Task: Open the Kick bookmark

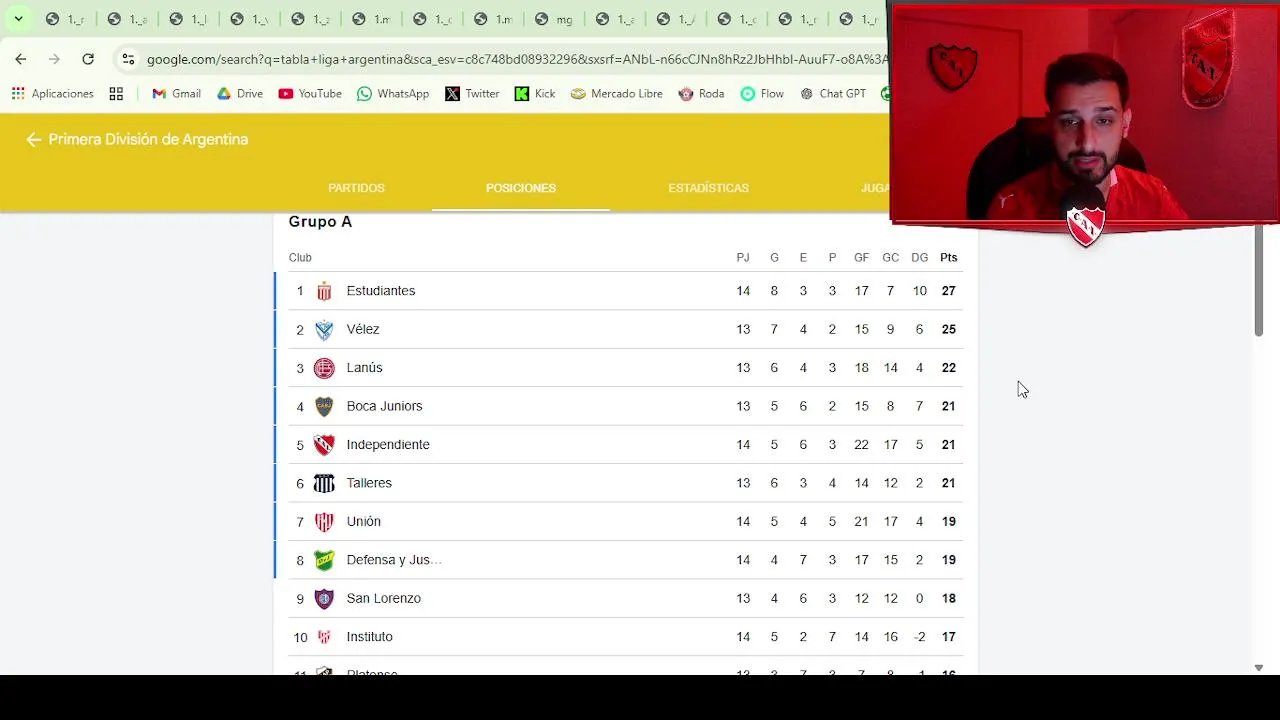Action: coord(535,94)
